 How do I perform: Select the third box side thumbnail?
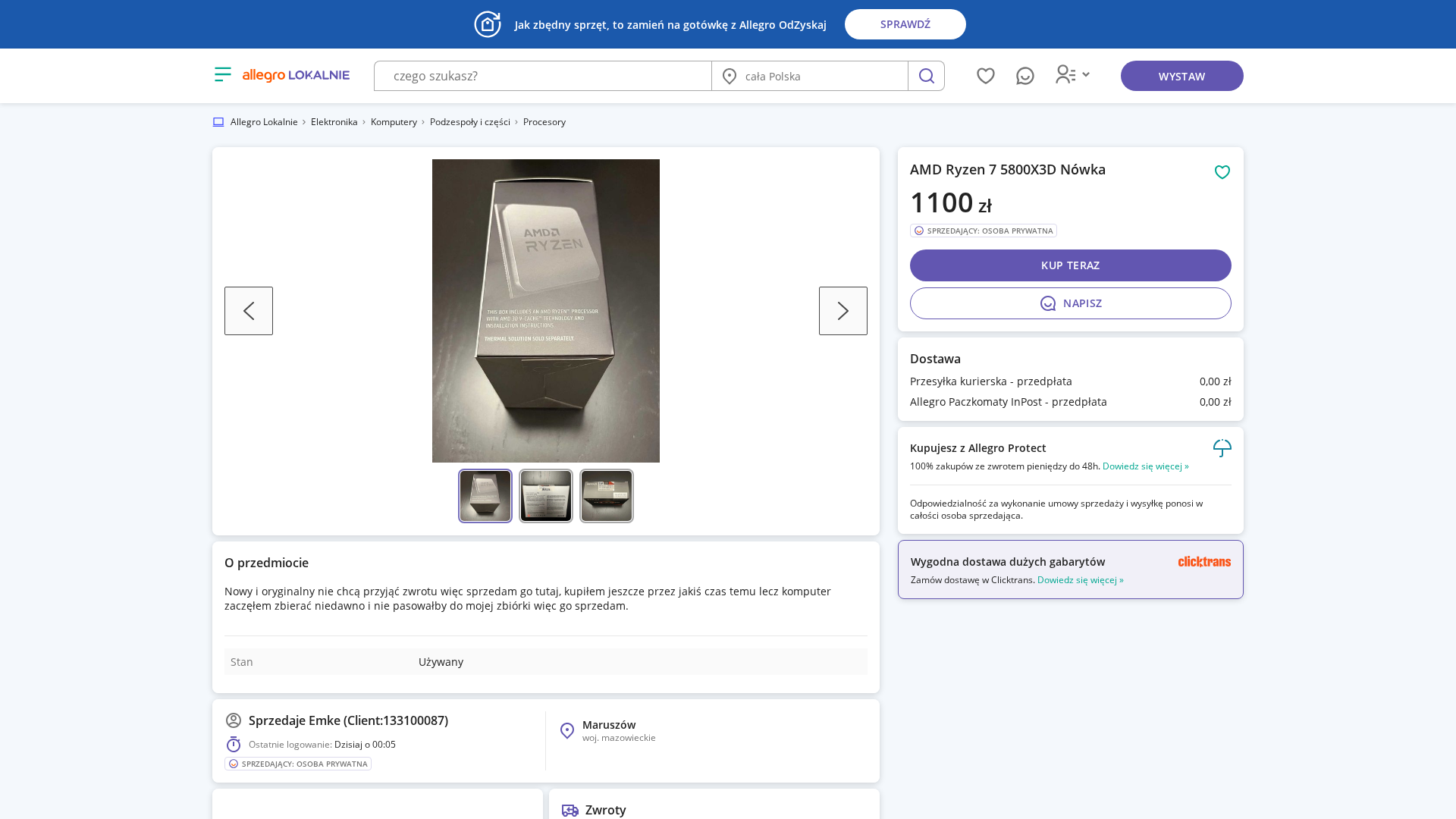[x=607, y=496]
